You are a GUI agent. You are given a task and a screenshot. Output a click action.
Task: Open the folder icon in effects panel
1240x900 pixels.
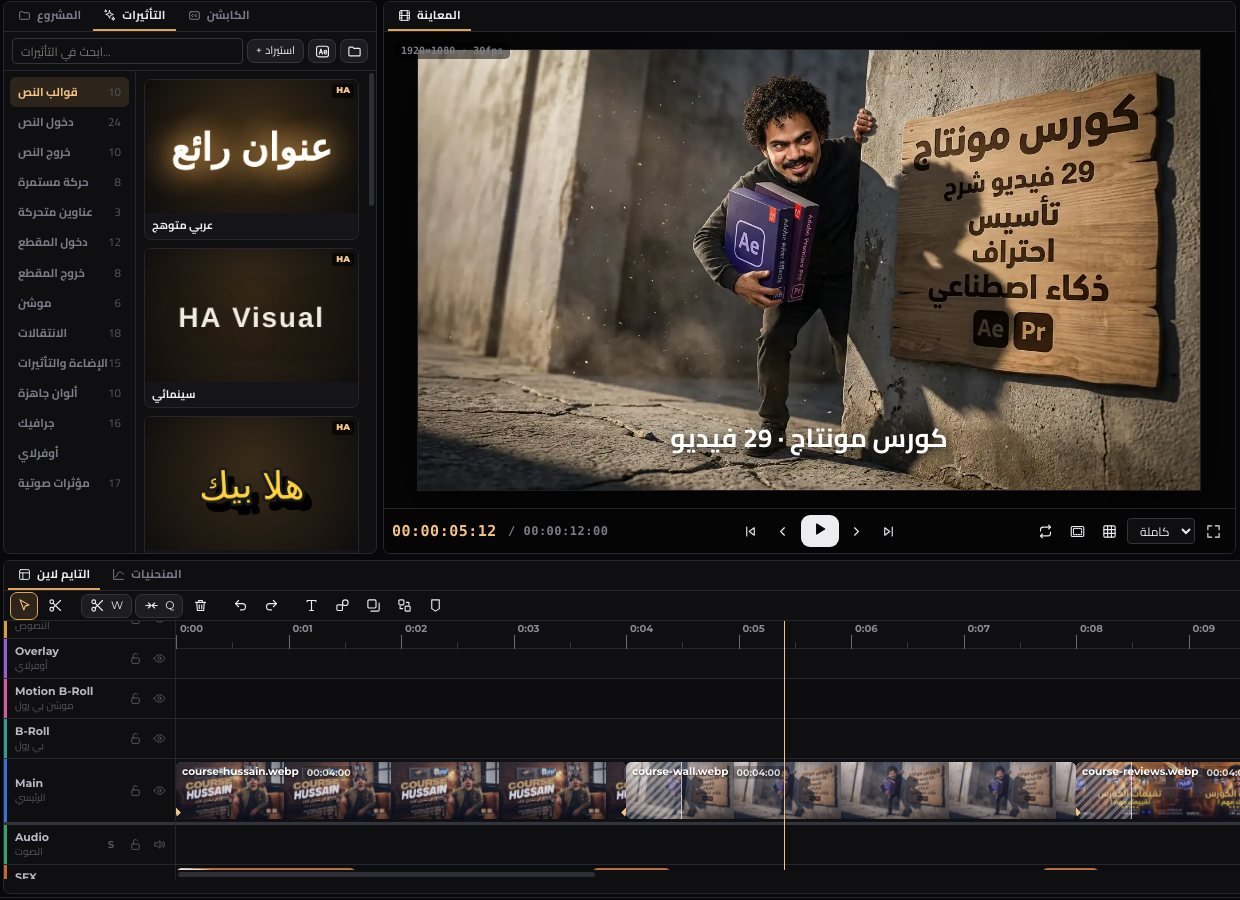pos(354,51)
